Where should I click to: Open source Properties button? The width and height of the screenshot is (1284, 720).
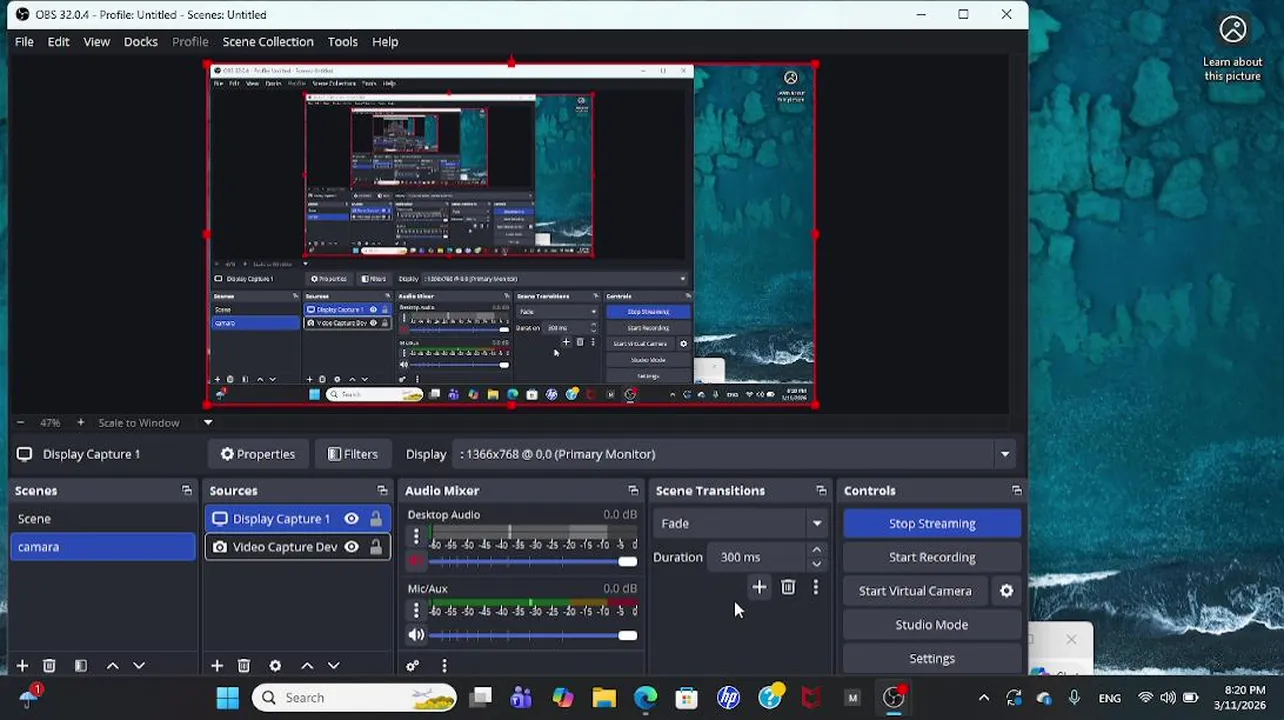[258, 454]
